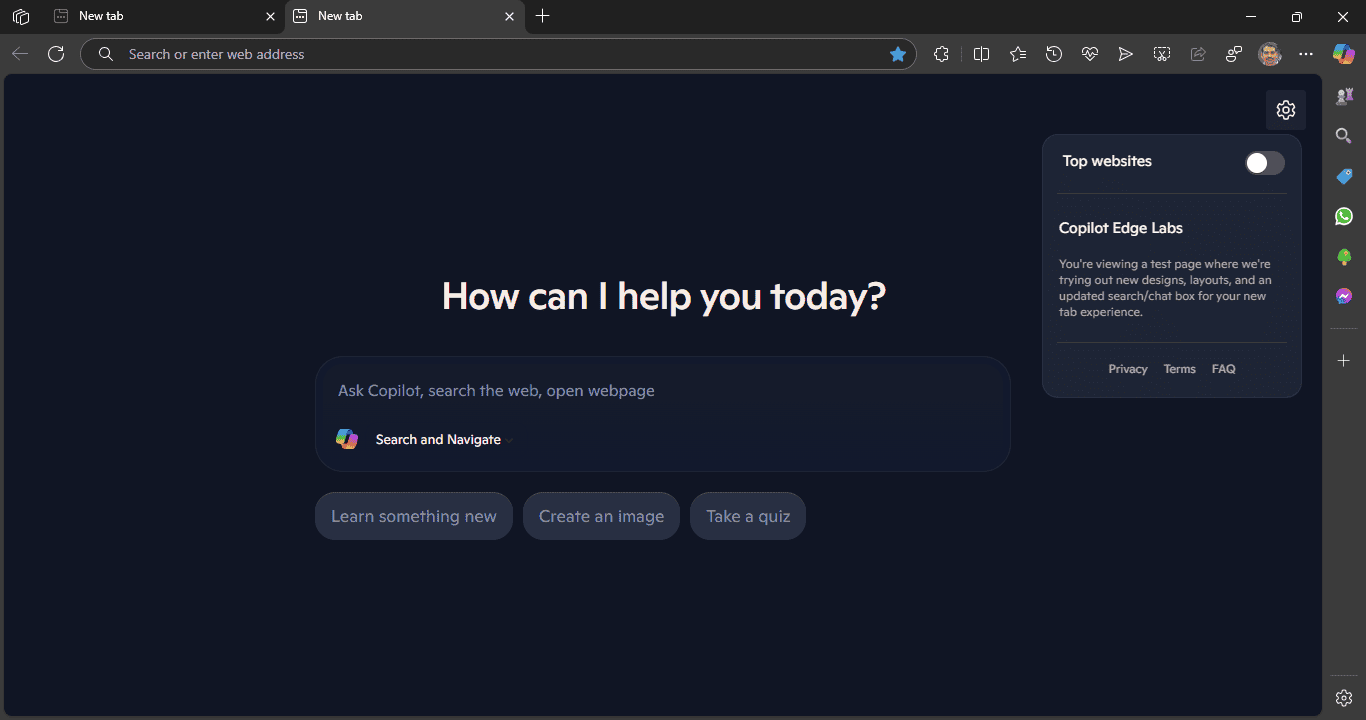The height and width of the screenshot is (720, 1366).
Task: Open a new tab with plus button
Action: (543, 16)
